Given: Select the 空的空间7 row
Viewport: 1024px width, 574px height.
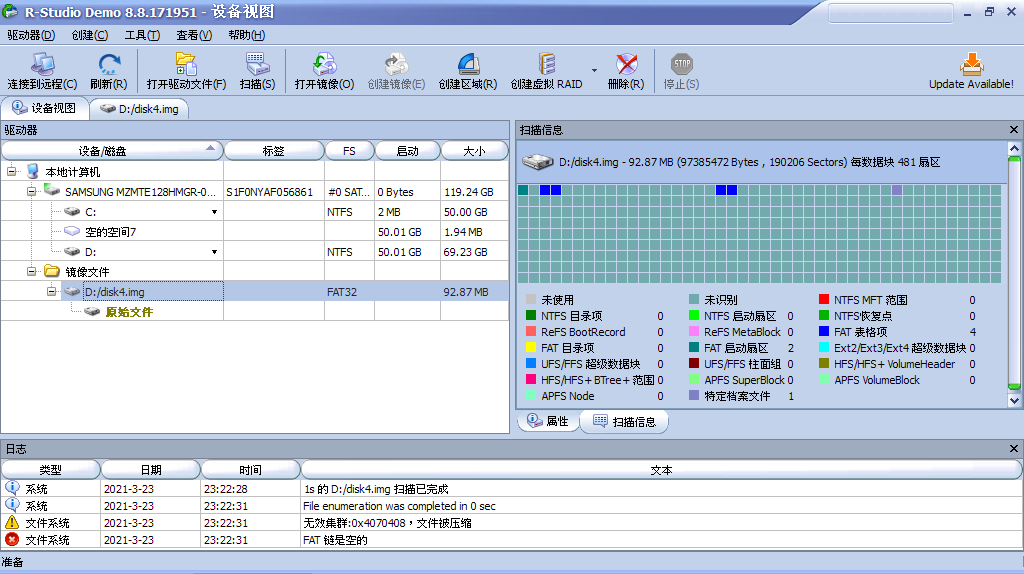Looking at the screenshot, I should click(x=255, y=232).
